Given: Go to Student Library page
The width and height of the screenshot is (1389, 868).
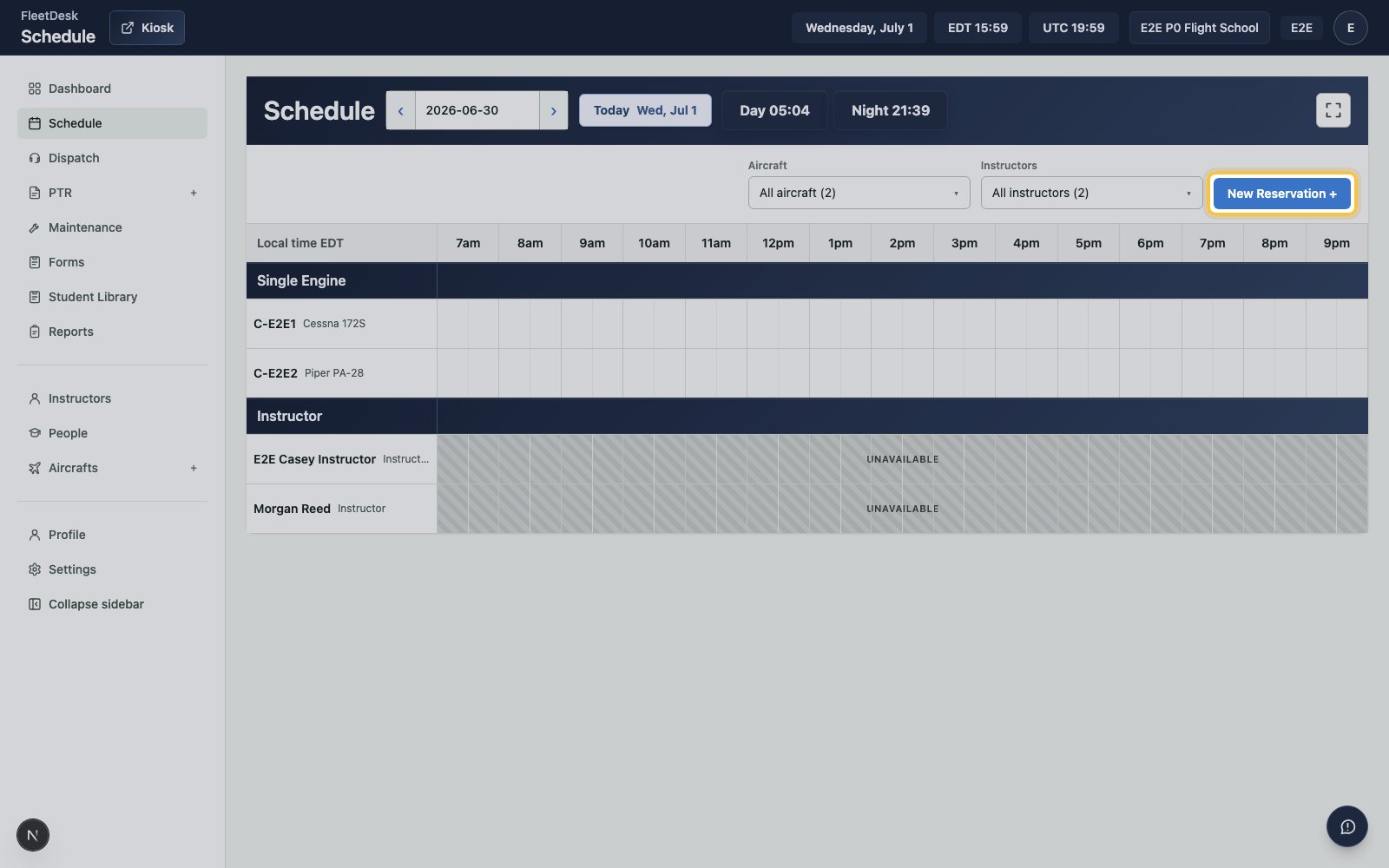Looking at the screenshot, I should [x=112, y=297].
